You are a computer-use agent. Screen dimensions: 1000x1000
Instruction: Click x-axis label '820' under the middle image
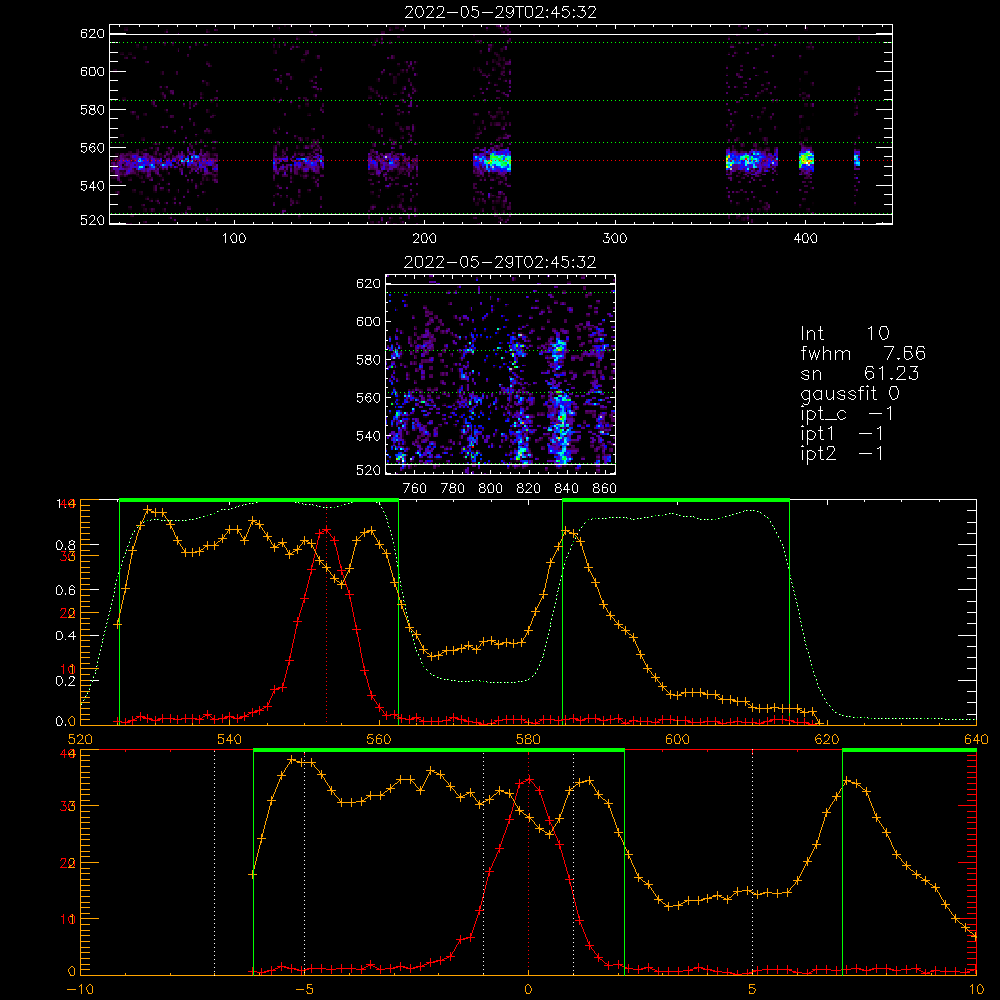(529, 489)
